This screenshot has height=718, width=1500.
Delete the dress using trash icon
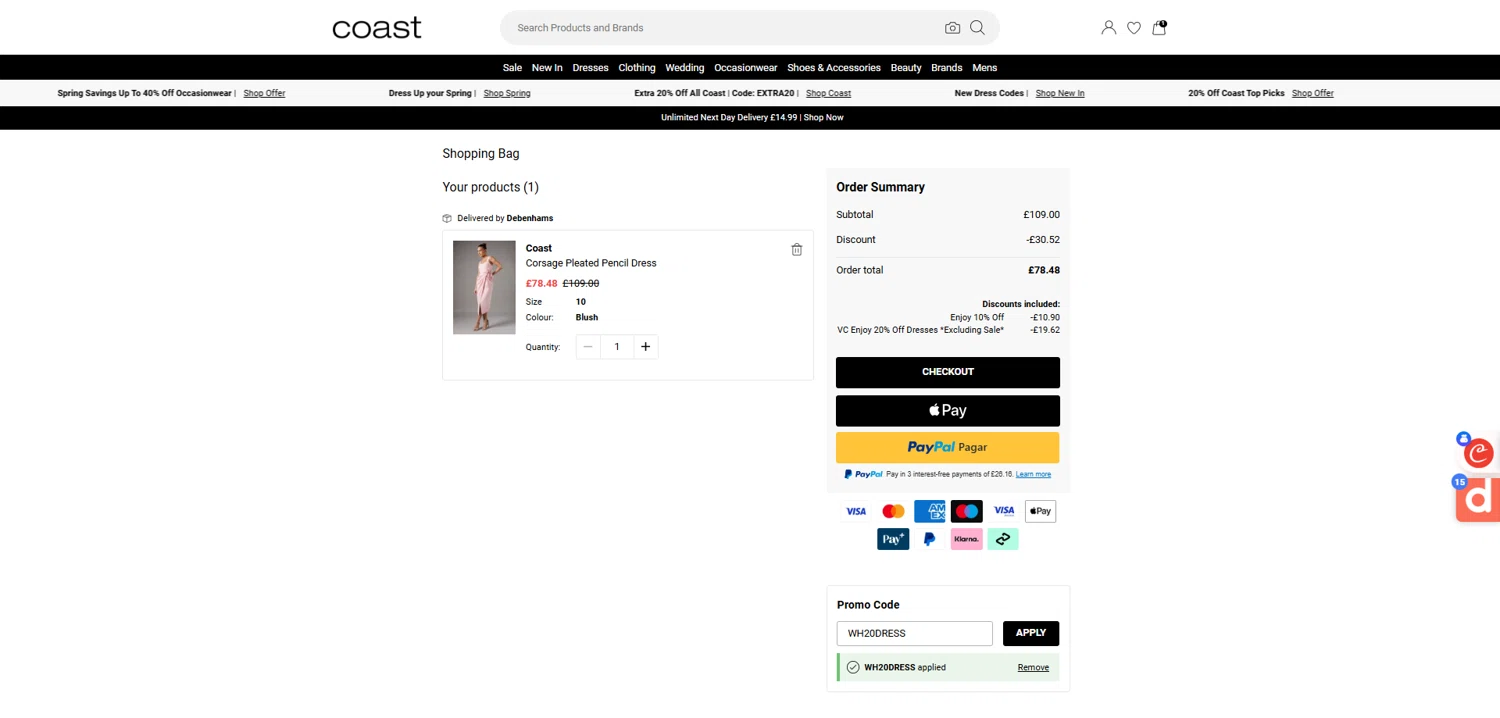(x=797, y=250)
